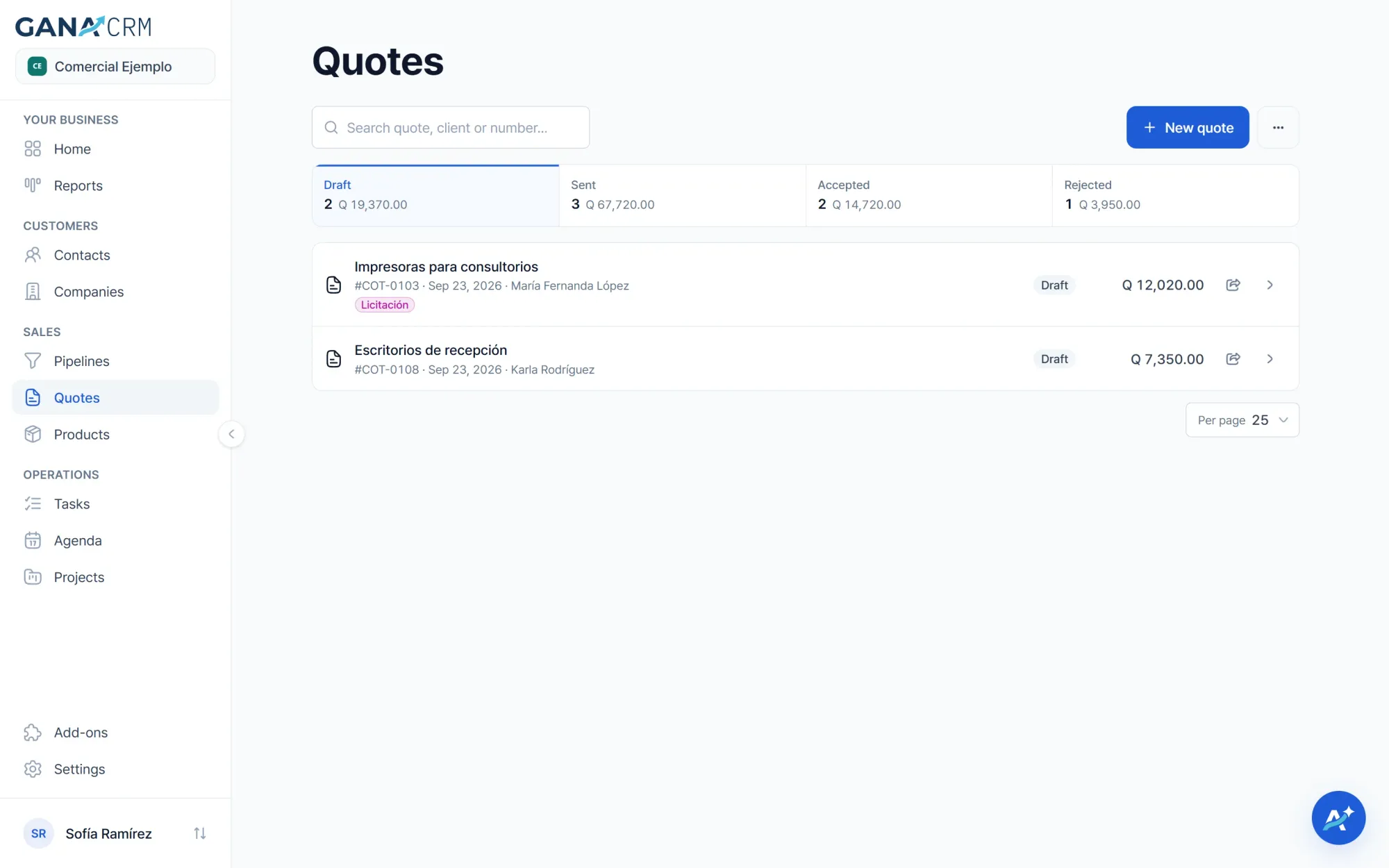Viewport: 1389px width, 868px height.
Task: Open the Tasks checklist icon
Action: click(33, 504)
